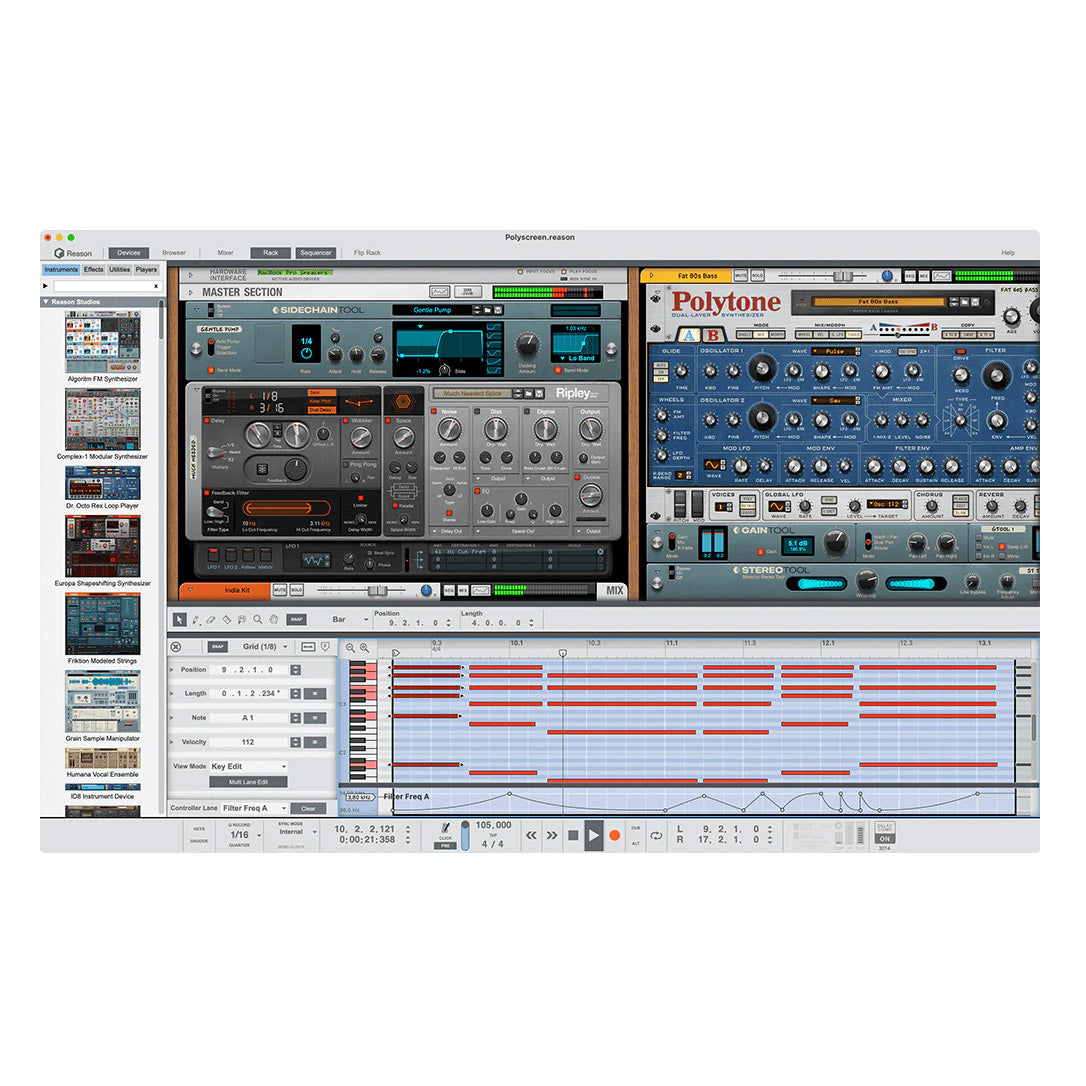This screenshot has height=1086, width=1086.
Task: Stop playback in the transport
Action: (573, 835)
